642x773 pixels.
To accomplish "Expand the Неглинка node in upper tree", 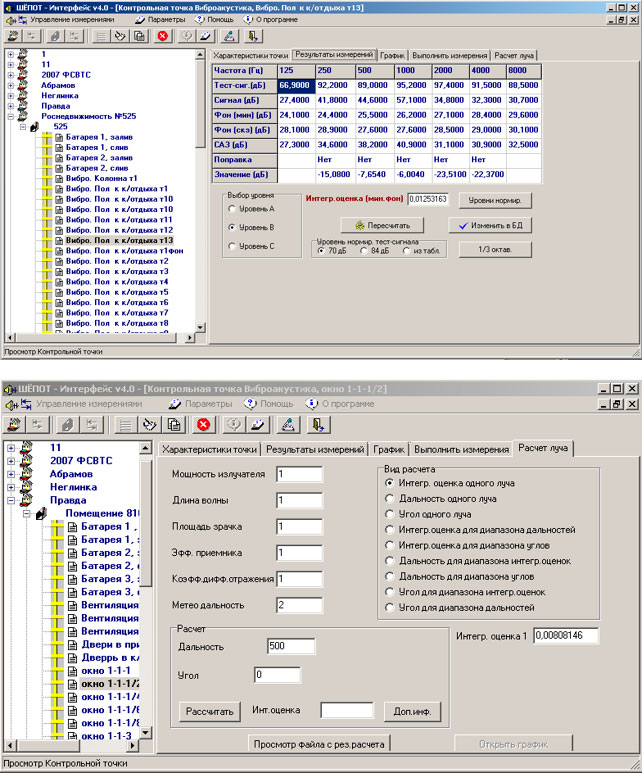I will pyautogui.click(x=11, y=96).
